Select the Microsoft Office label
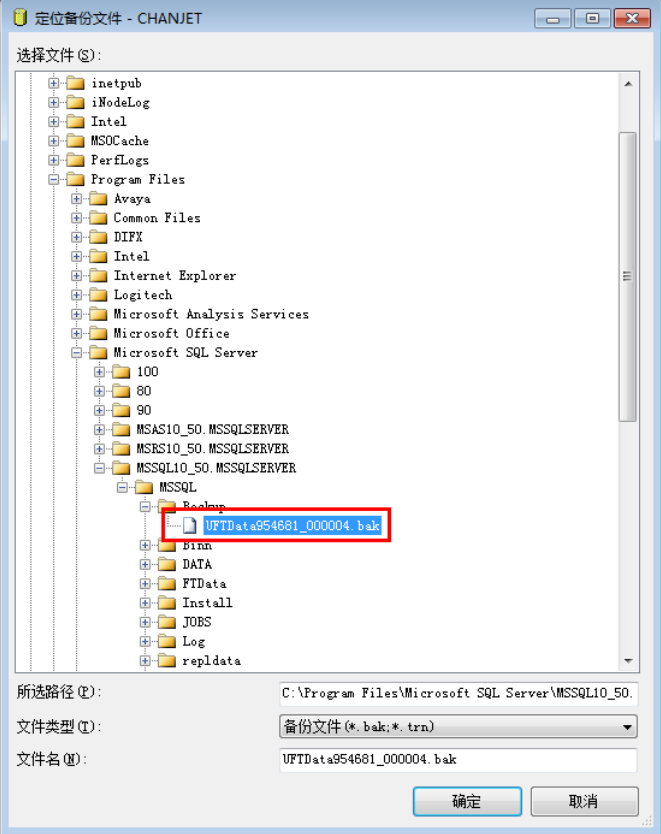The width and height of the screenshot is (661, 834). click(172, 333)
